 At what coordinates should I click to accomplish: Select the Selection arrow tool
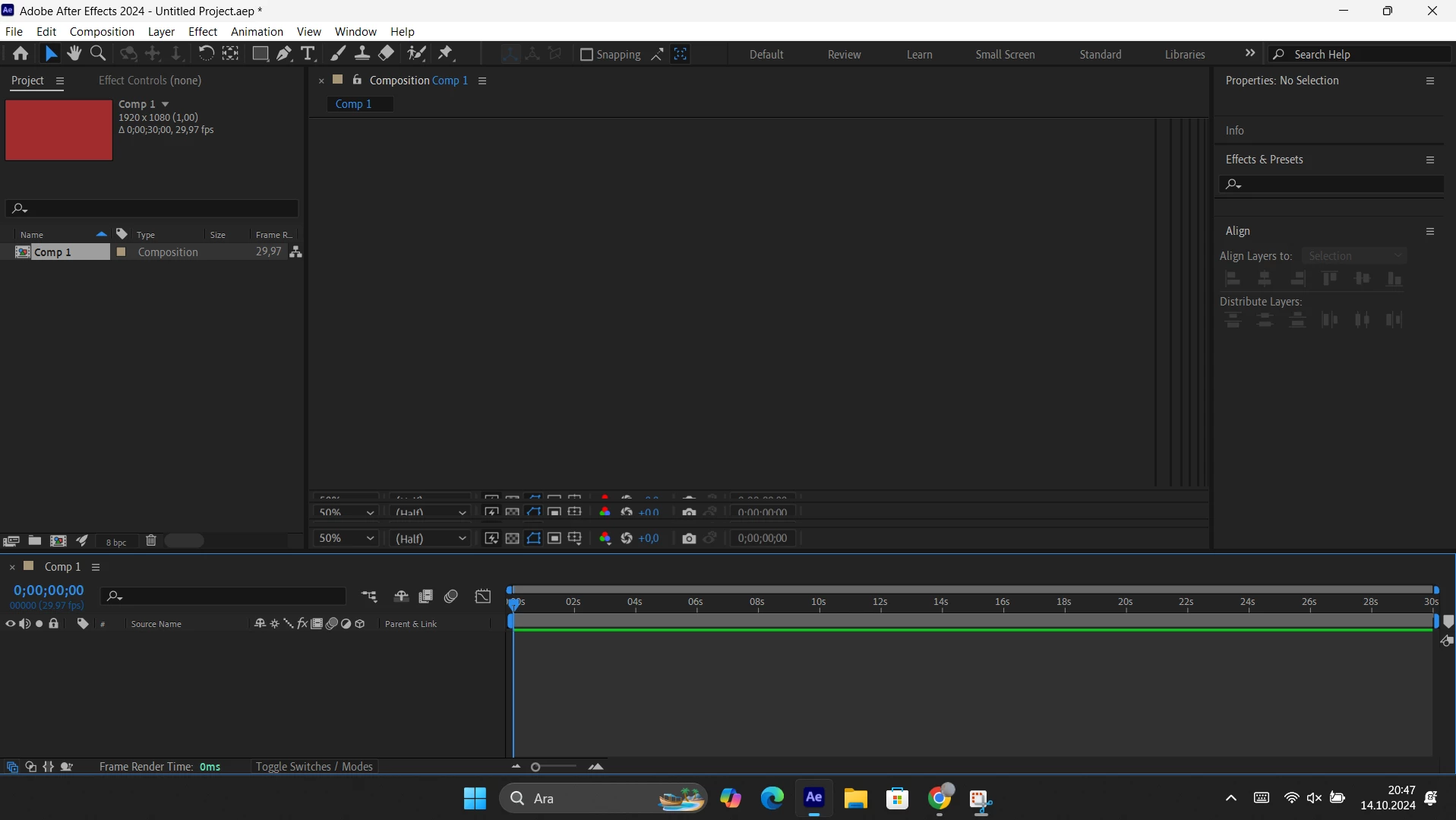(50, 53)
